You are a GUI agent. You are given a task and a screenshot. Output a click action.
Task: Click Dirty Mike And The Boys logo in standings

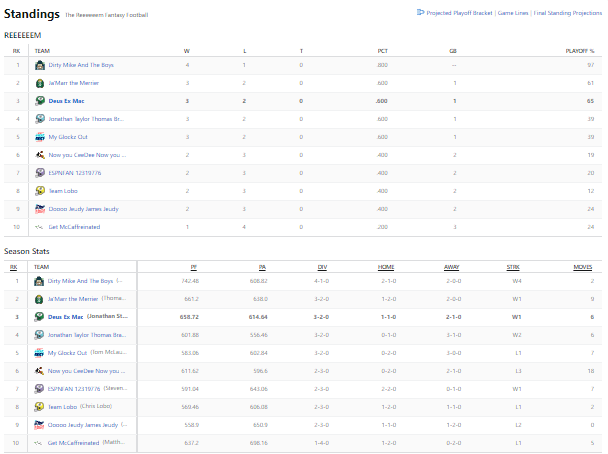coord(40,65)
